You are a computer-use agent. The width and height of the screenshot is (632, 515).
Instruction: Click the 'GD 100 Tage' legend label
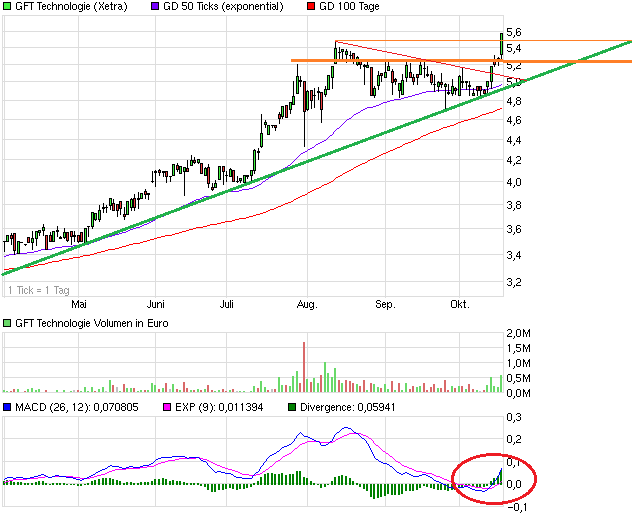pyautogui.click(x=349, y=6)
